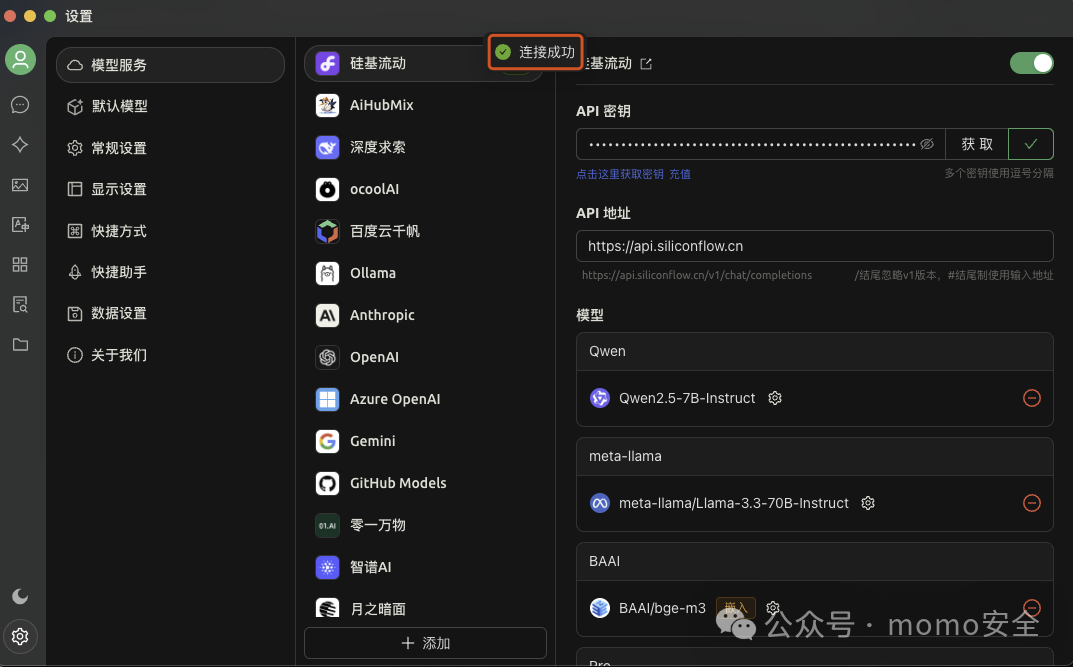The width and height of the screenshot is (1073, 667).
Task: Show or hide the API key
Action: (927, 144)
